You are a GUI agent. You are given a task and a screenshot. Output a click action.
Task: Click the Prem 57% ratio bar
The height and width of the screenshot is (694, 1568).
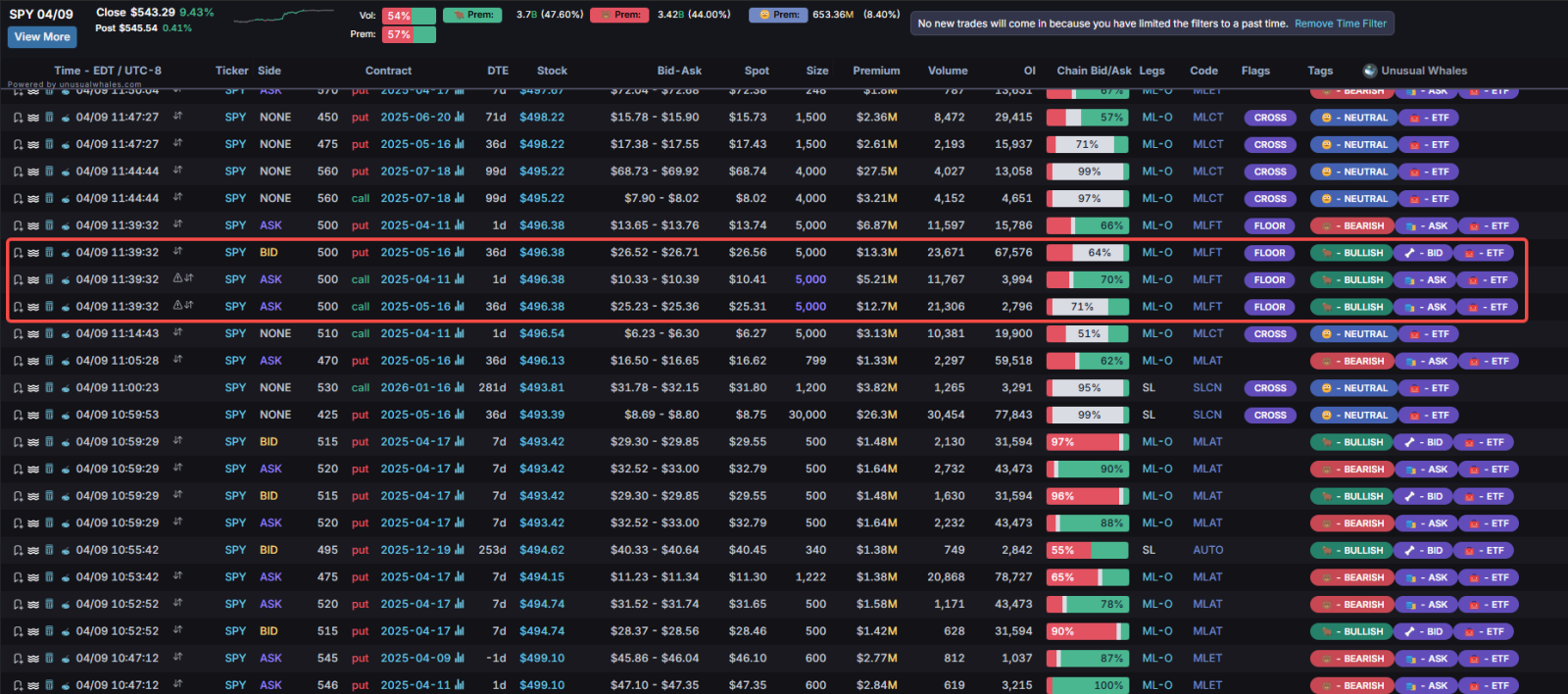[x=410, y=34]
